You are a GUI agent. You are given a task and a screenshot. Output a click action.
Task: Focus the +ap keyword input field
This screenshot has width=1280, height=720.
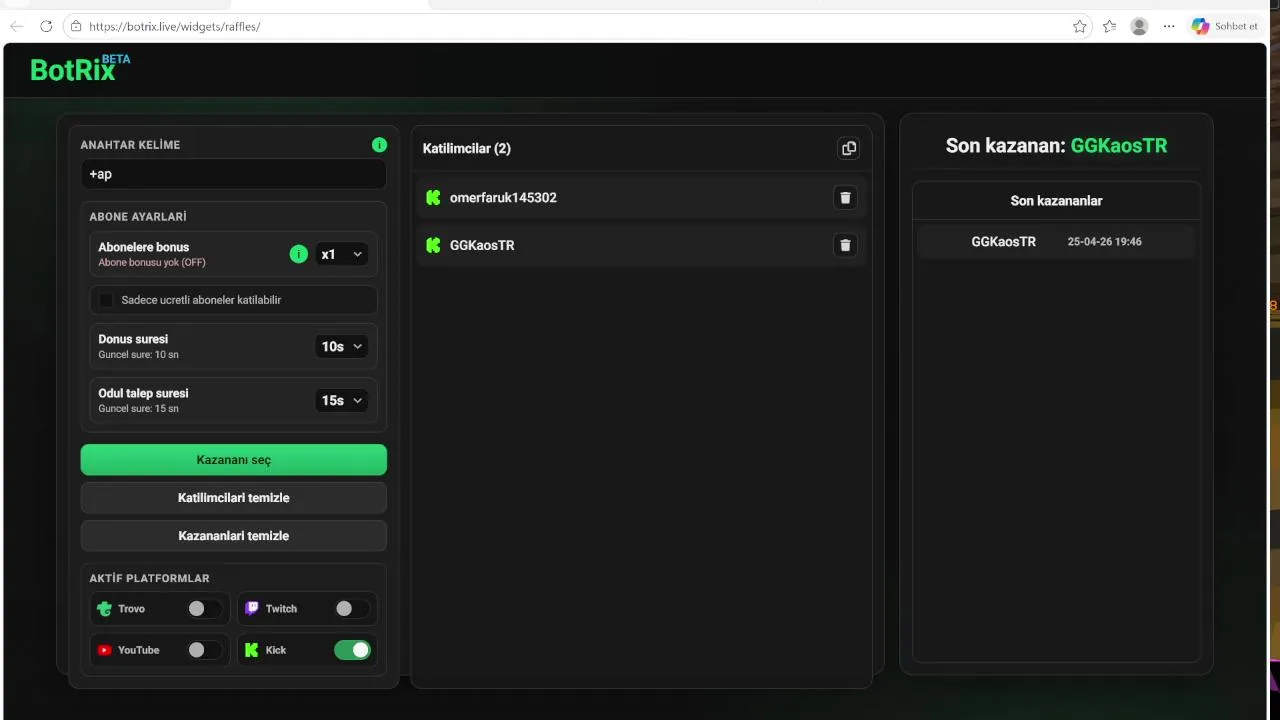click(234, 174)
